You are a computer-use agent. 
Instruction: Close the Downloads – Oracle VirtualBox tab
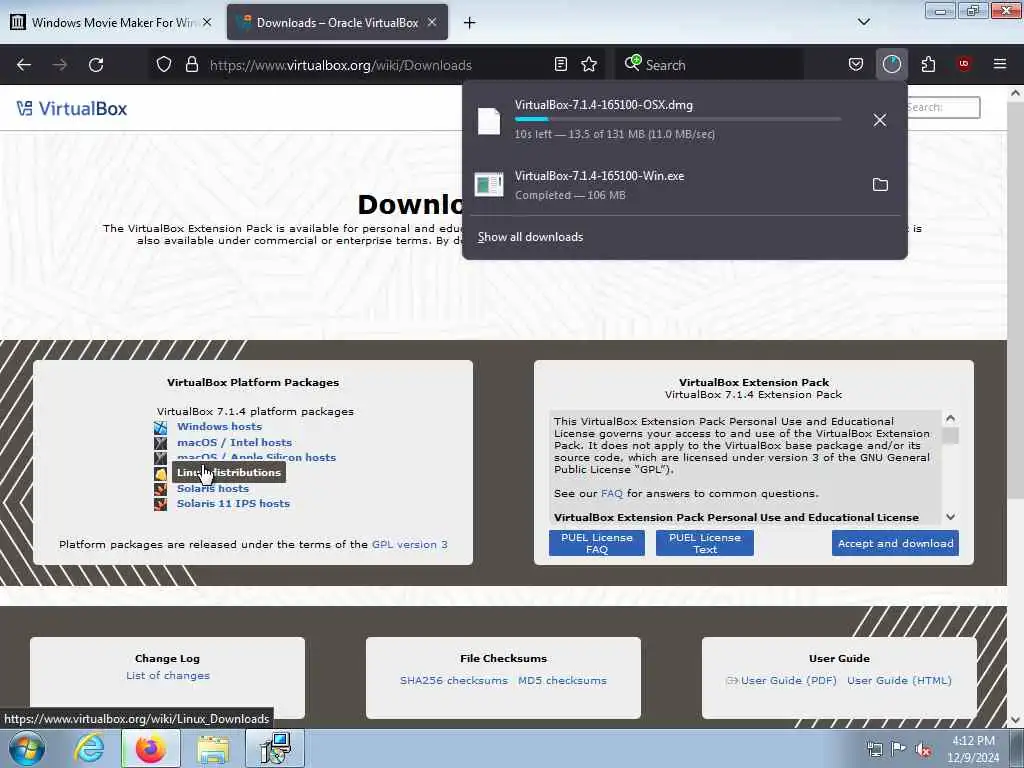432,22
